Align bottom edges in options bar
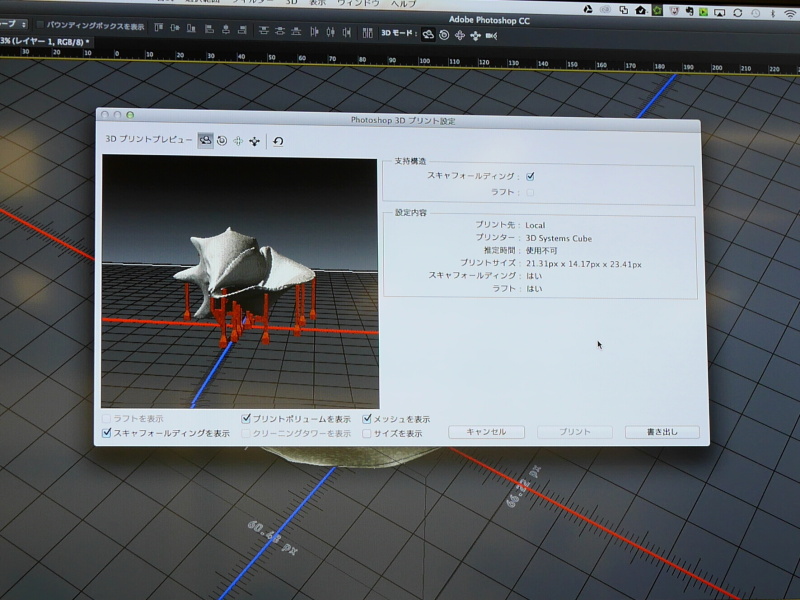Image resolution: width=800 pixels, height=600 pixels. point(191,29)
